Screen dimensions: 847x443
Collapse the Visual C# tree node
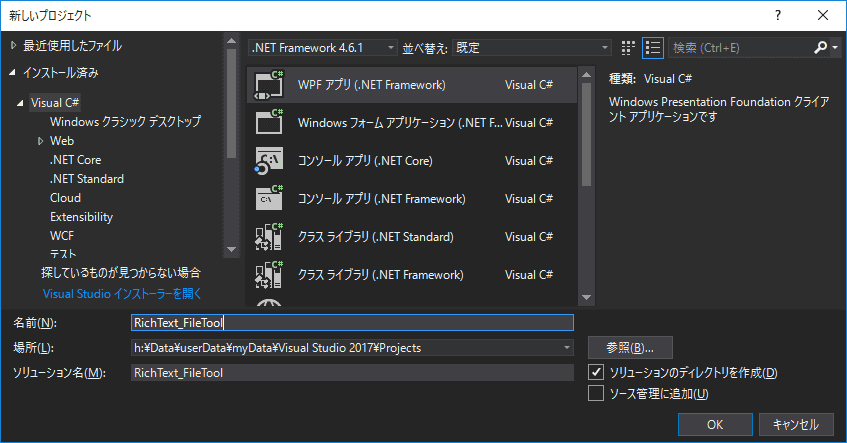[x=20, y=103]
